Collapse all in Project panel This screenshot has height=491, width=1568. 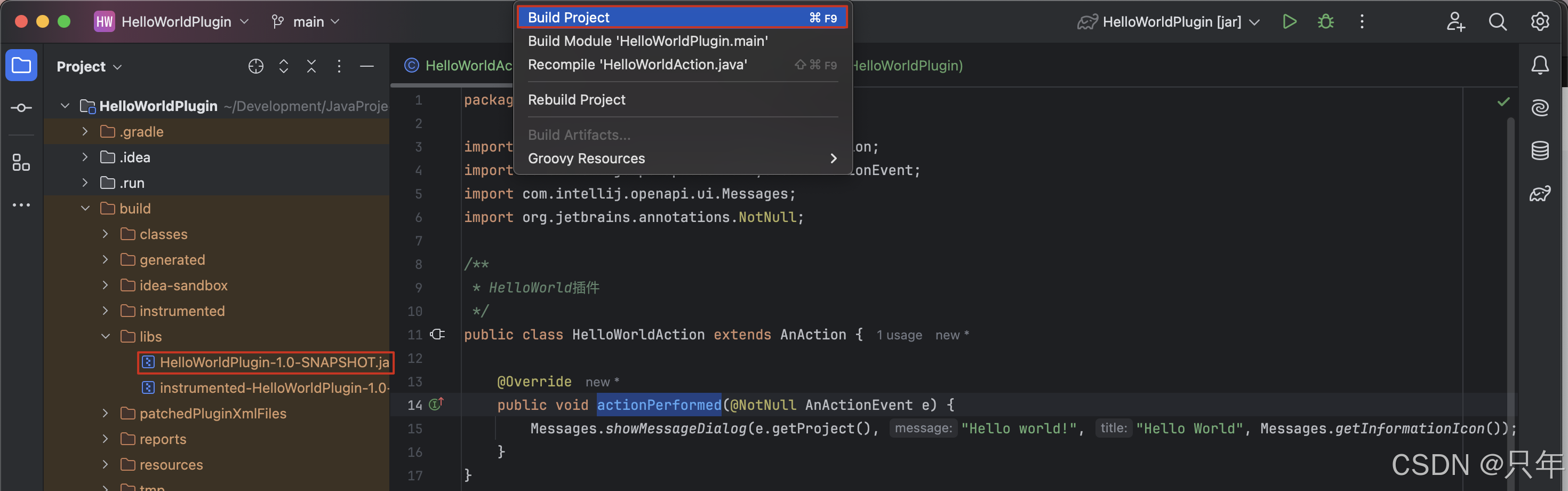tap(311, 66)
